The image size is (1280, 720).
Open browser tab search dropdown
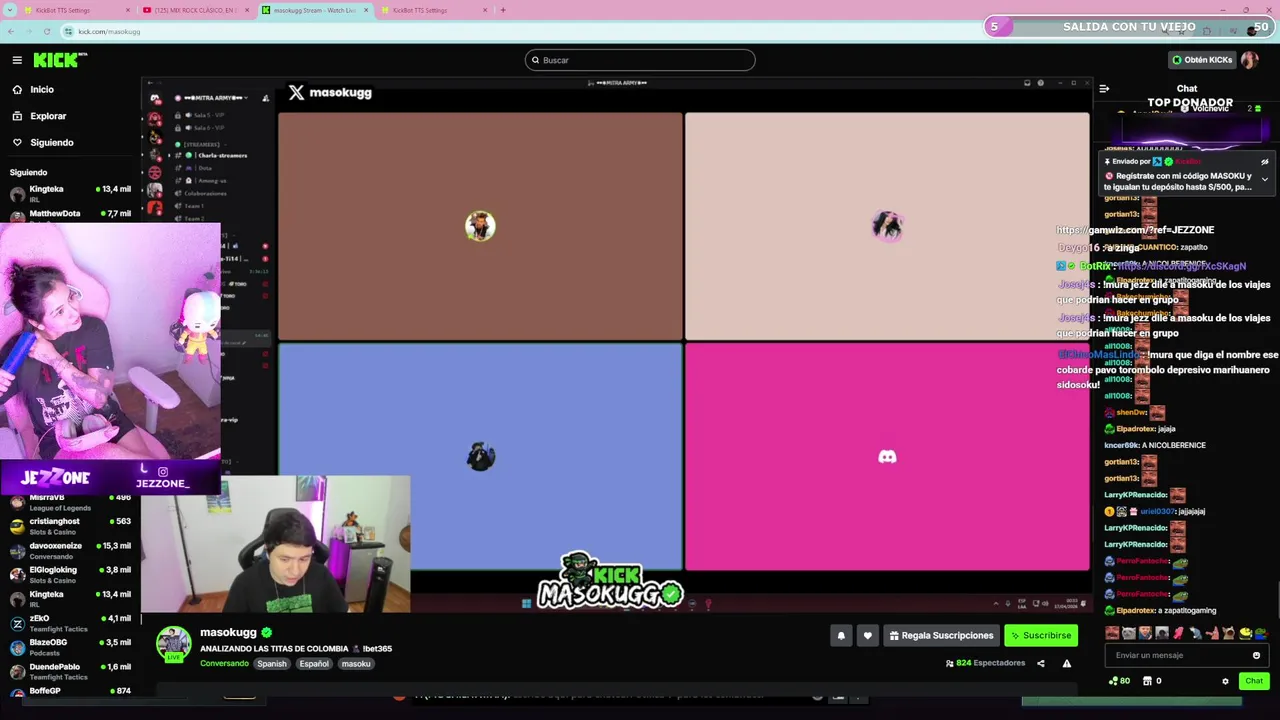[9, 10]
